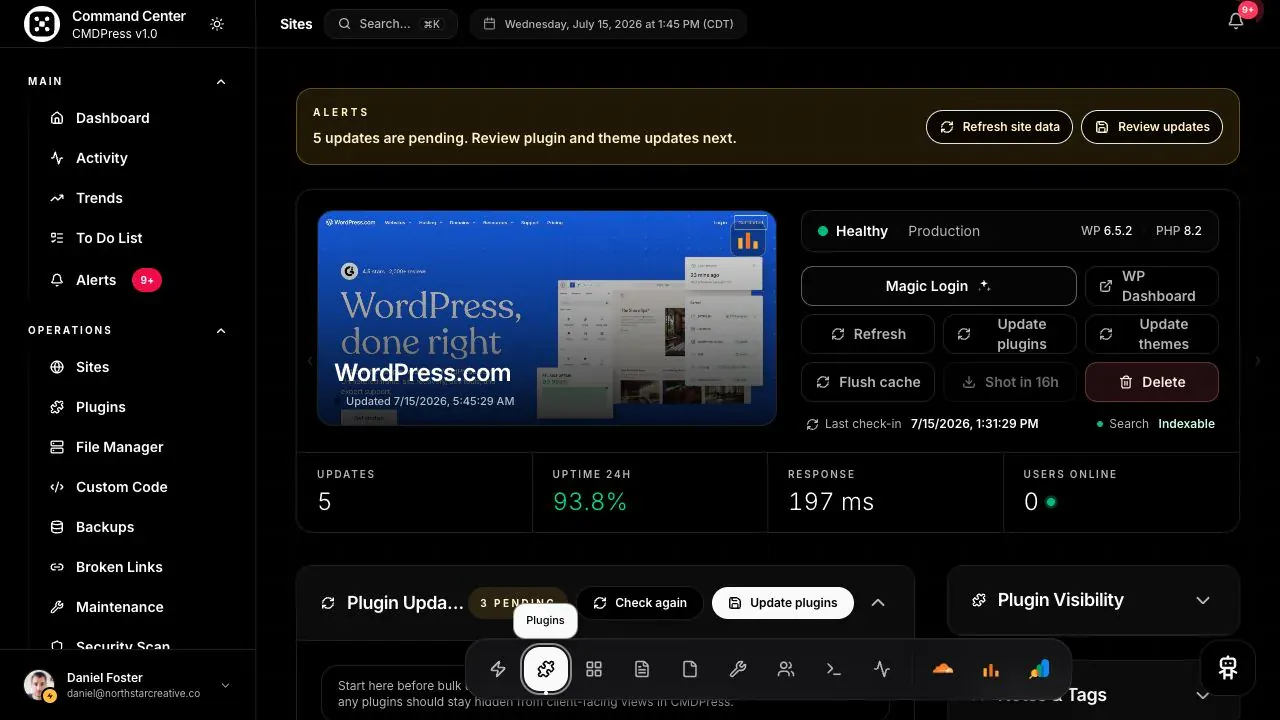Click Check again in Plugin Updates
1280x720 pixels.
(640, 603)
